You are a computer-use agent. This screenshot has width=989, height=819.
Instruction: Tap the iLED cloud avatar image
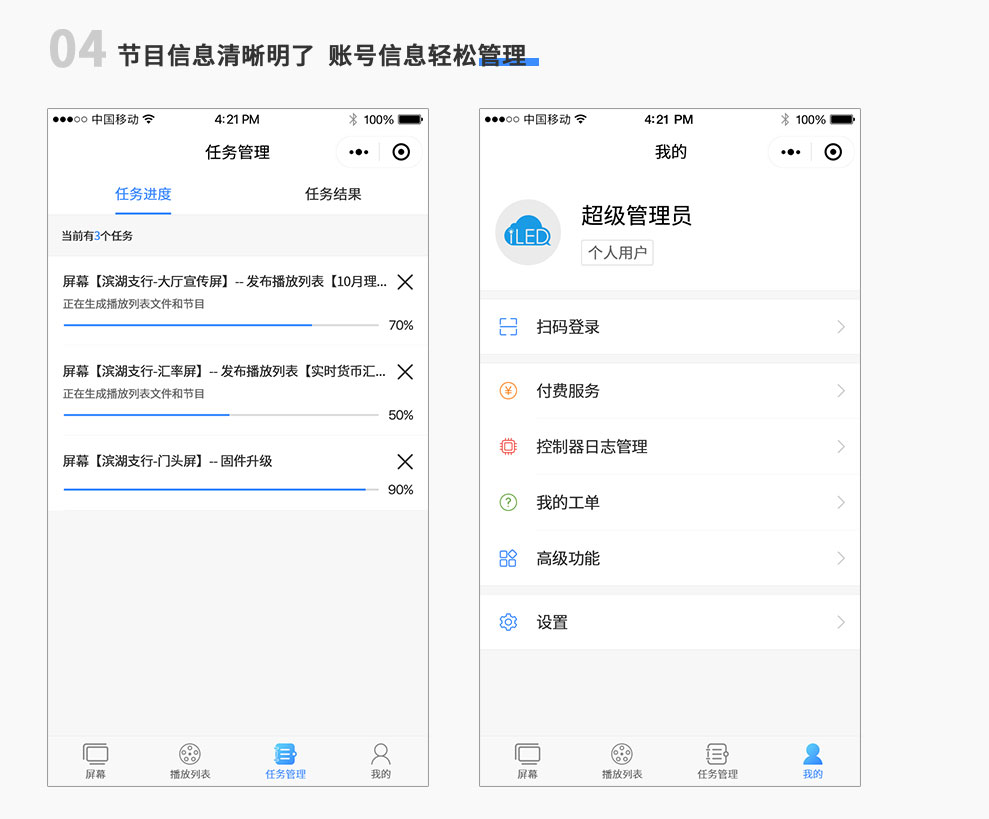click(x=528, y=231)
